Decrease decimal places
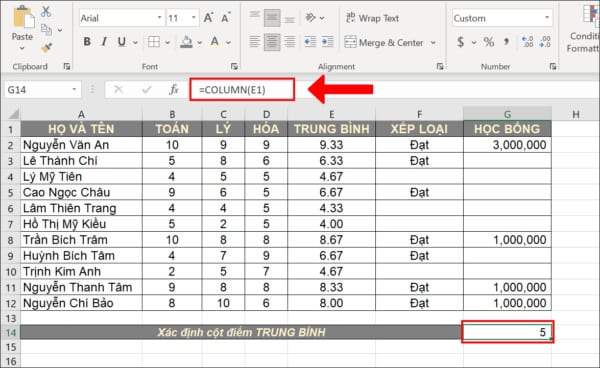This screenshot has width=600, height=368. point(545,42)
